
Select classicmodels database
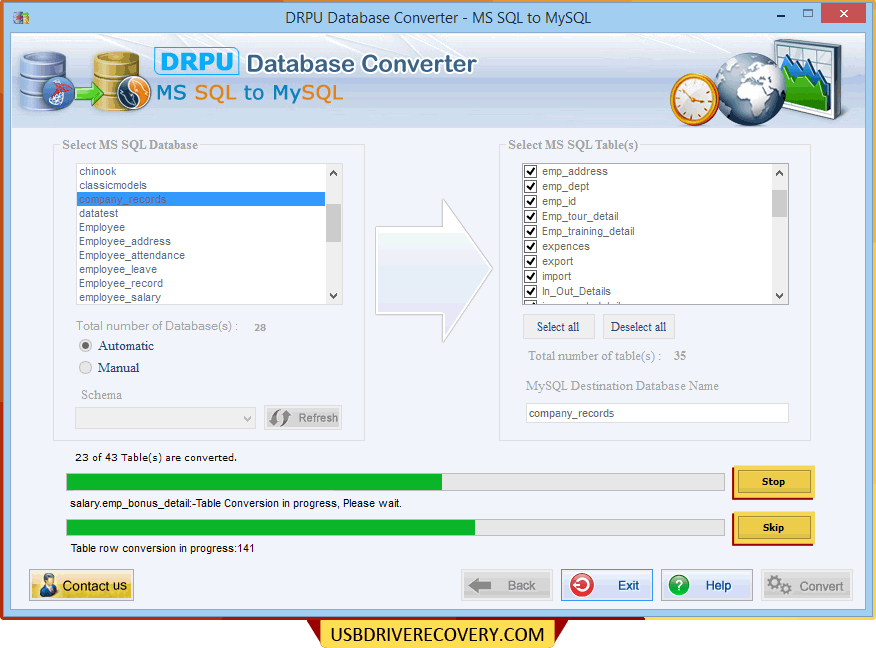pyautogui.click(x=201, y=185)
